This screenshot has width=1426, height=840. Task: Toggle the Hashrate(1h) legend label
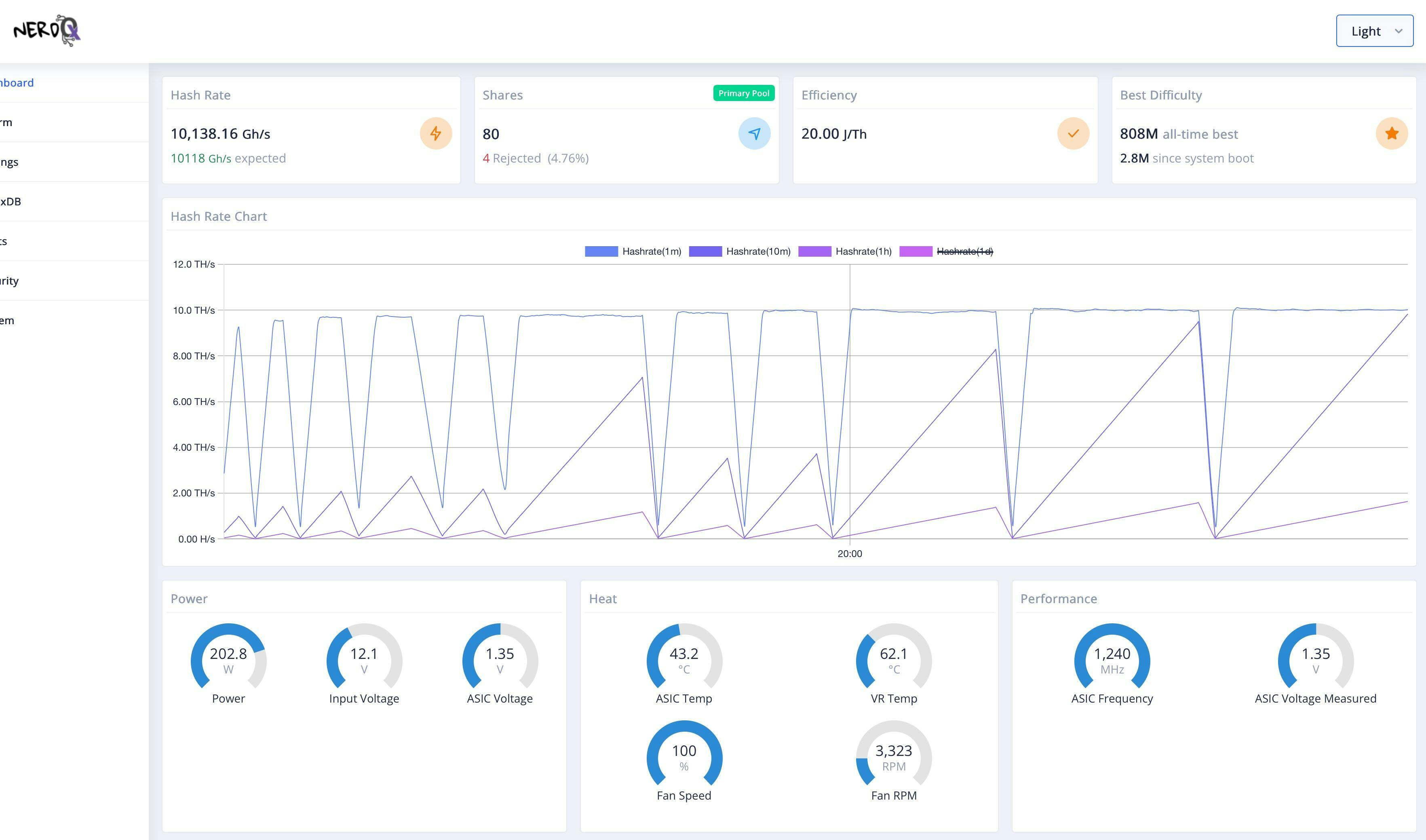tap(863, 251)
